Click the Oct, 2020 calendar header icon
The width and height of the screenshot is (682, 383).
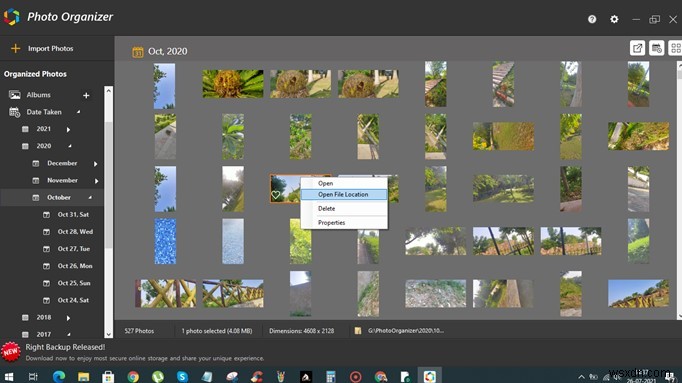click(137, 52)
